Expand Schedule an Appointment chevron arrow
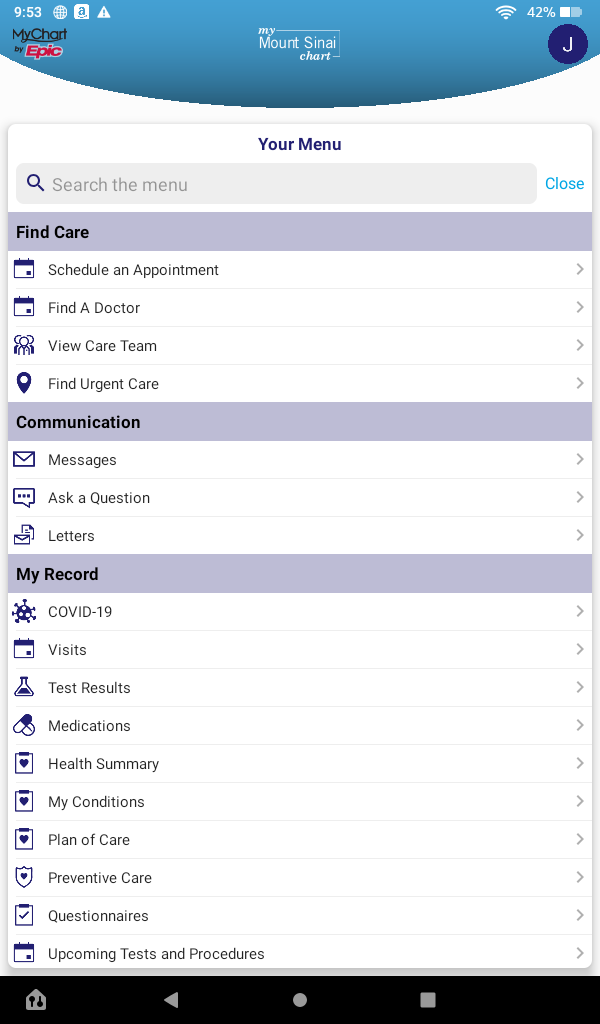The width and height of the screenshot is (600, 1024). click(580, 270)
